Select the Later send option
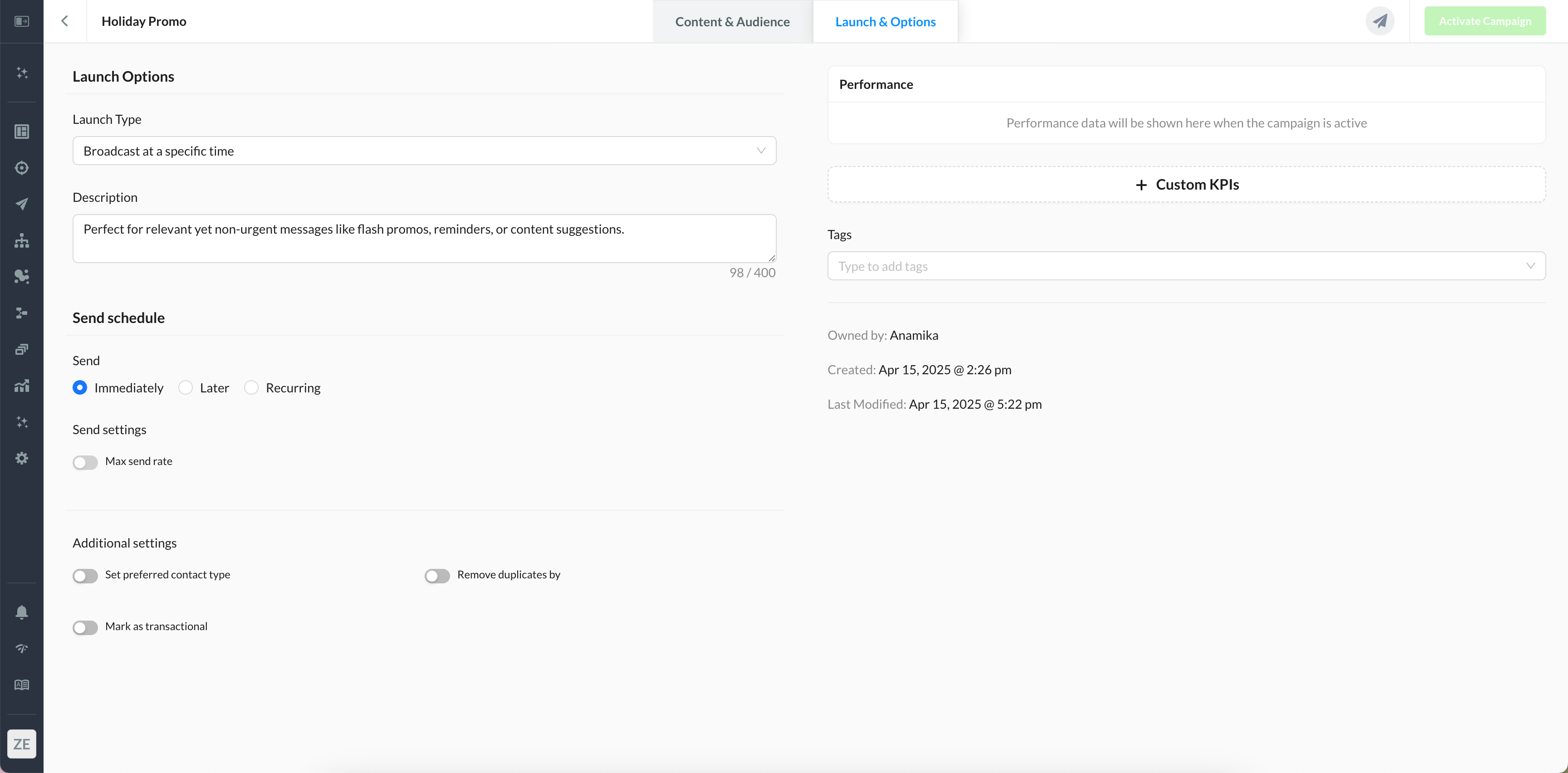1568x773 pixels. (186, 388)
